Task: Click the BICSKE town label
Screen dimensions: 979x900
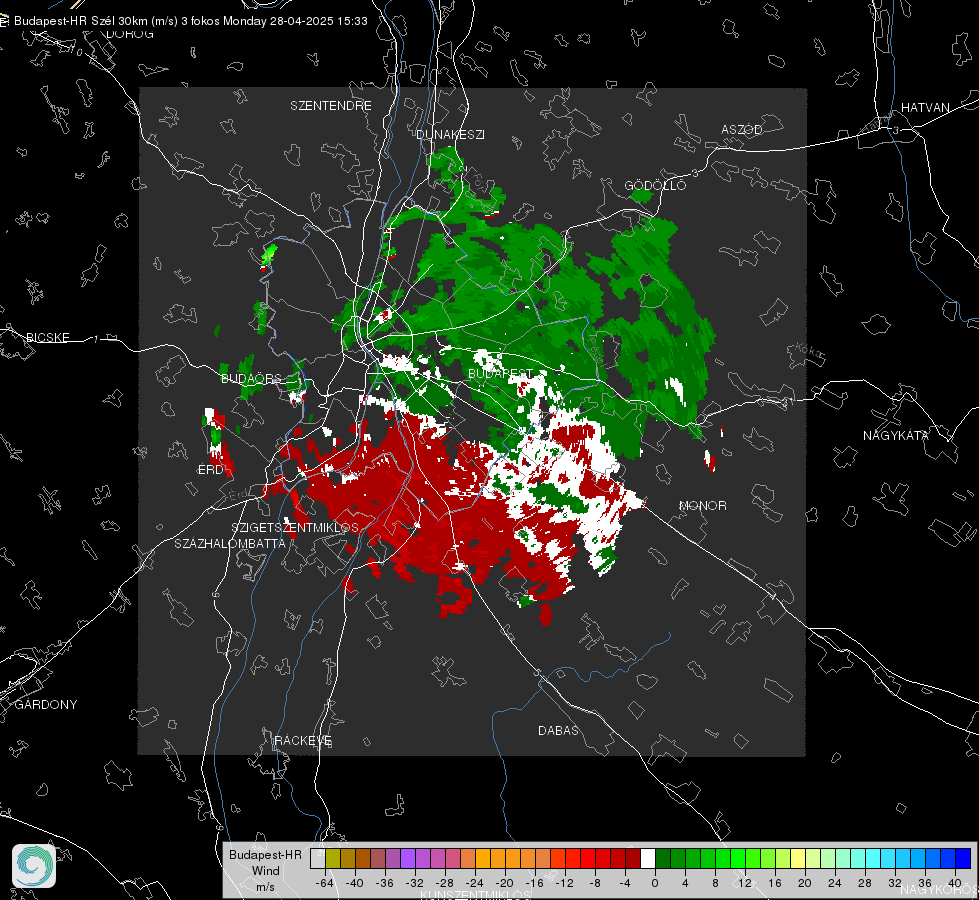Action: coord(47,337)
